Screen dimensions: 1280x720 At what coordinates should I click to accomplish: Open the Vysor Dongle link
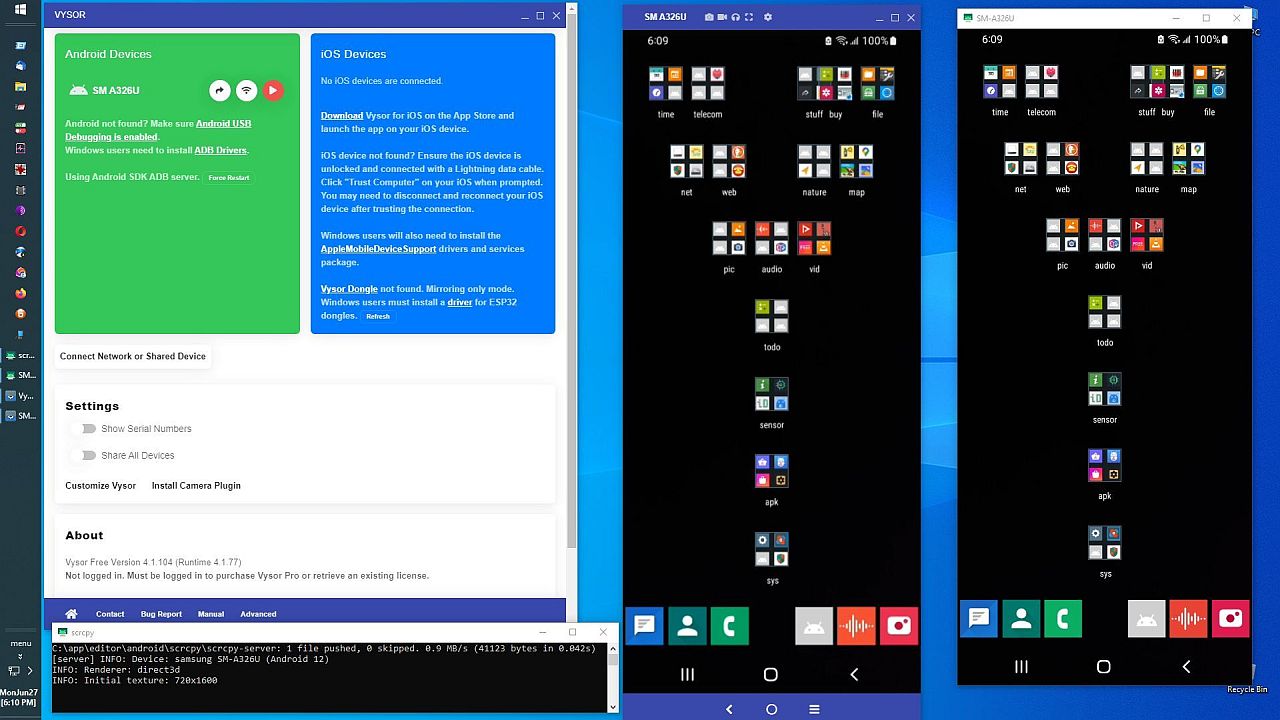(x=349, y=289)
